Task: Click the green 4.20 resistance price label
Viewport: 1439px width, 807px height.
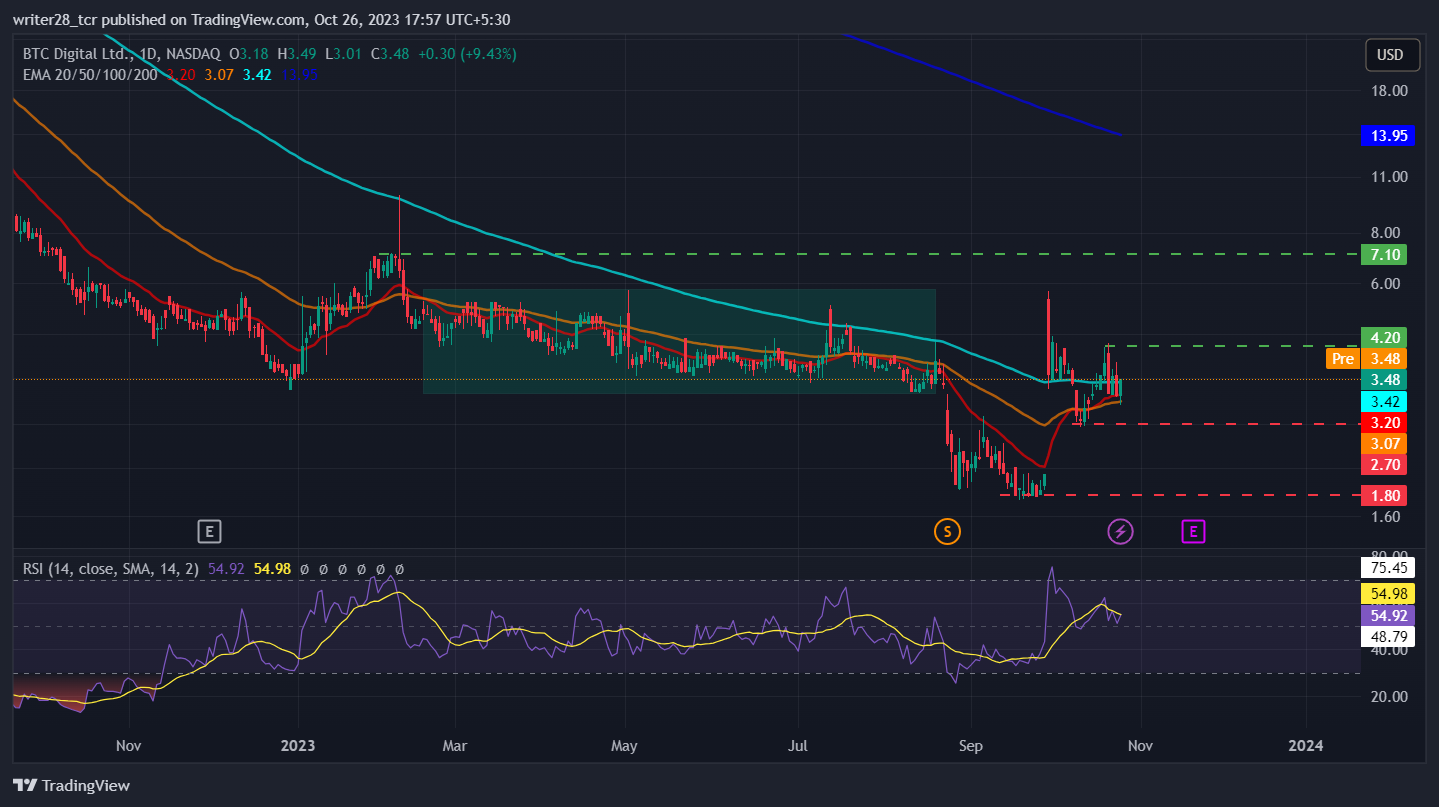Action: pyautogui.click(x=1384, y=337)
